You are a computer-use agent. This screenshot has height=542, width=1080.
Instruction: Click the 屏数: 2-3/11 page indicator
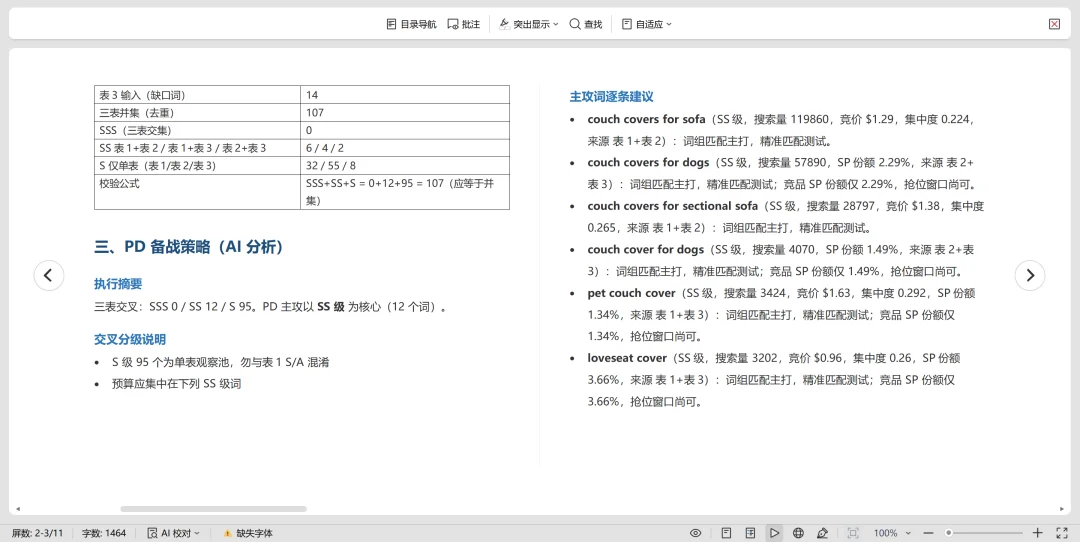click(x=37, y=533)
